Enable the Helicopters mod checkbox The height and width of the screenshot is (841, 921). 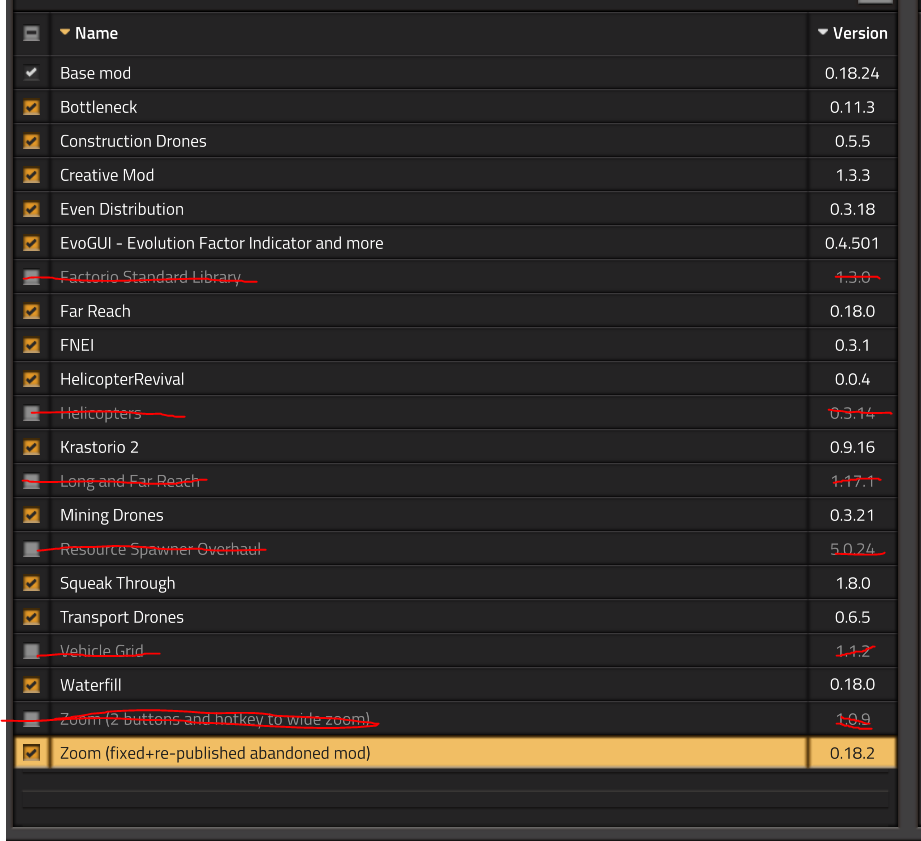(32, 413)
